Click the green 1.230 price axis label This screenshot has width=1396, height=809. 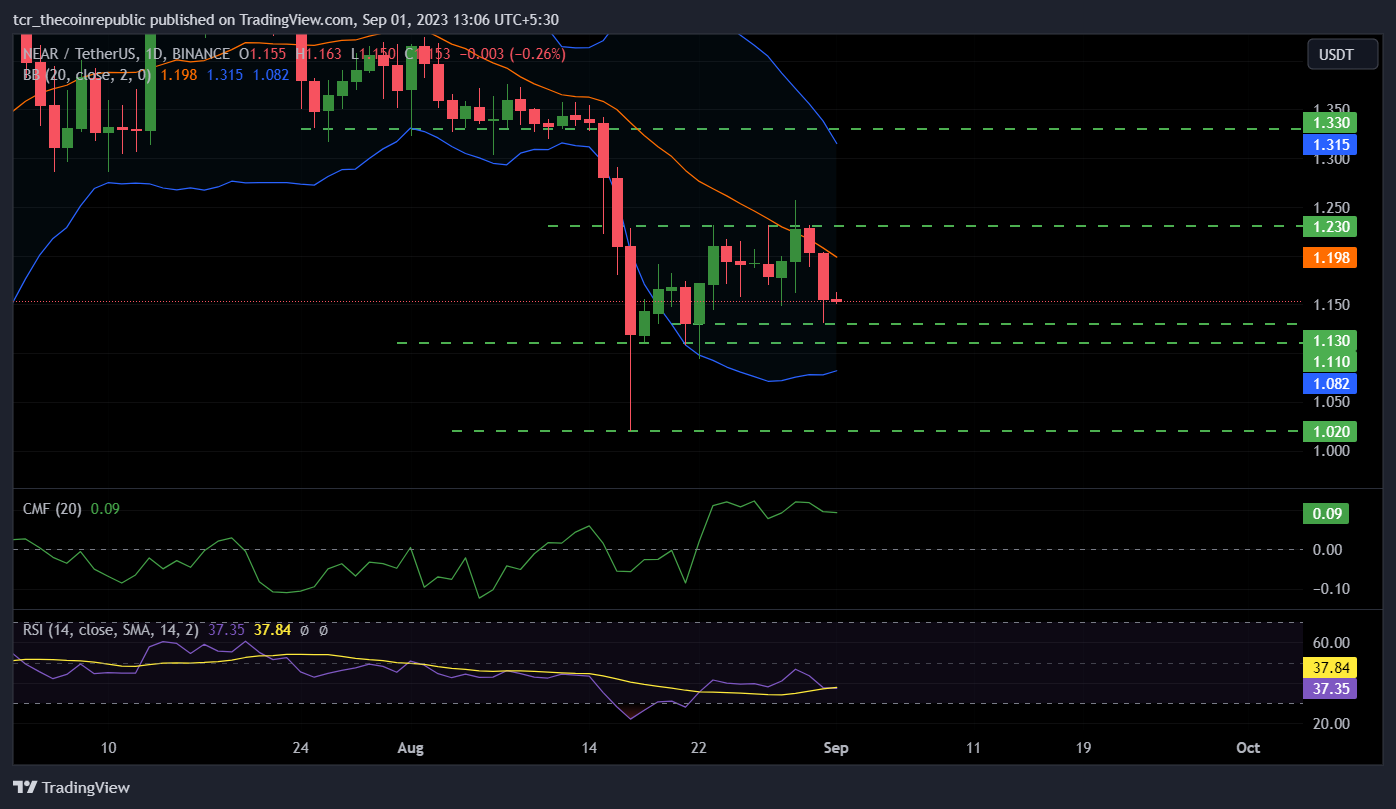1329,227
